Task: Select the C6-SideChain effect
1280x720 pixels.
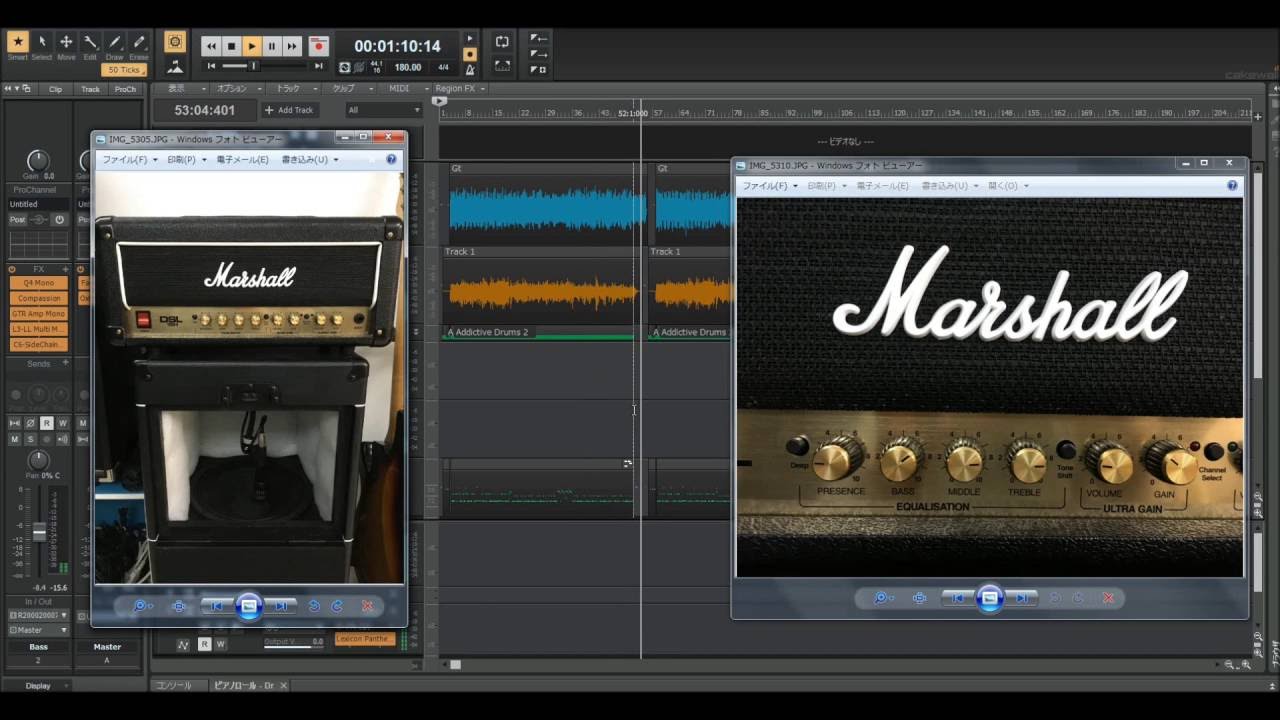Action: click(39, 344)
